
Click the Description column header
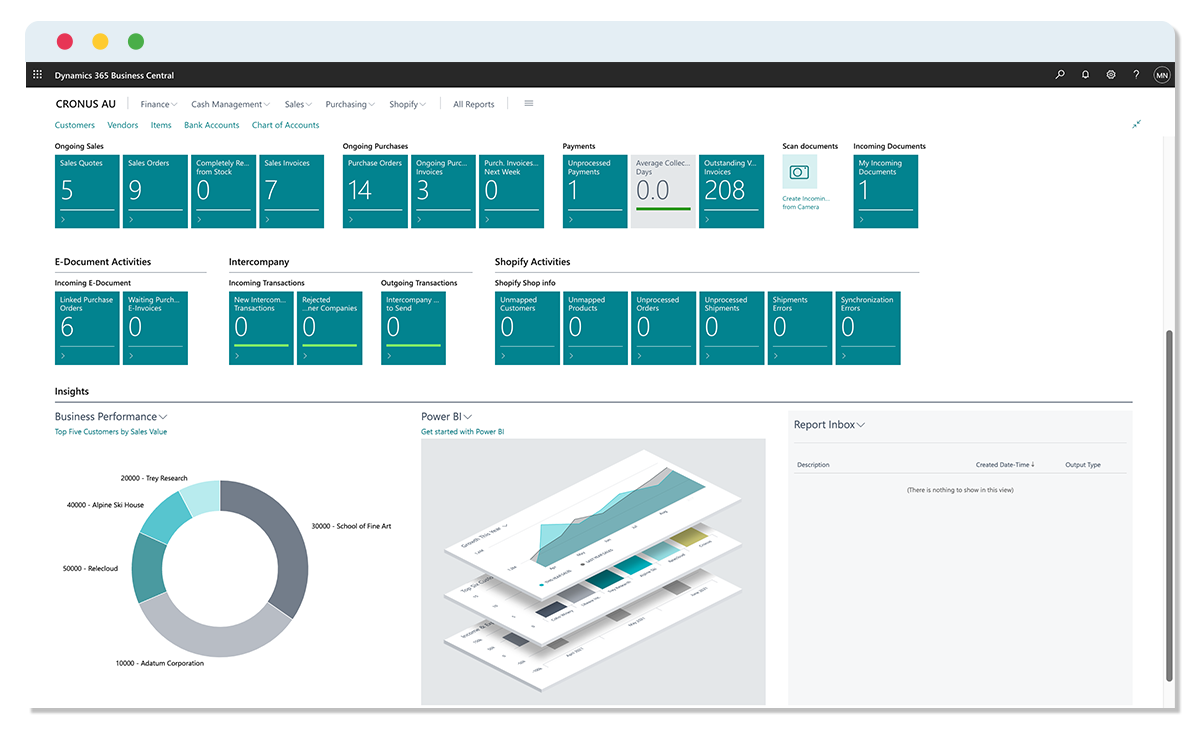tap(813, 465)
